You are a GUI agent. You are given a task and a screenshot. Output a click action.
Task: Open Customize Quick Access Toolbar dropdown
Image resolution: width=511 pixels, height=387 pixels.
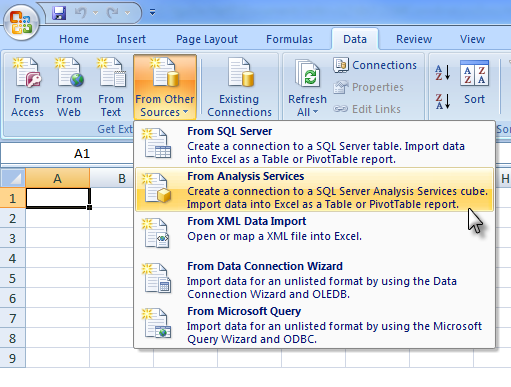coord(152,13)
